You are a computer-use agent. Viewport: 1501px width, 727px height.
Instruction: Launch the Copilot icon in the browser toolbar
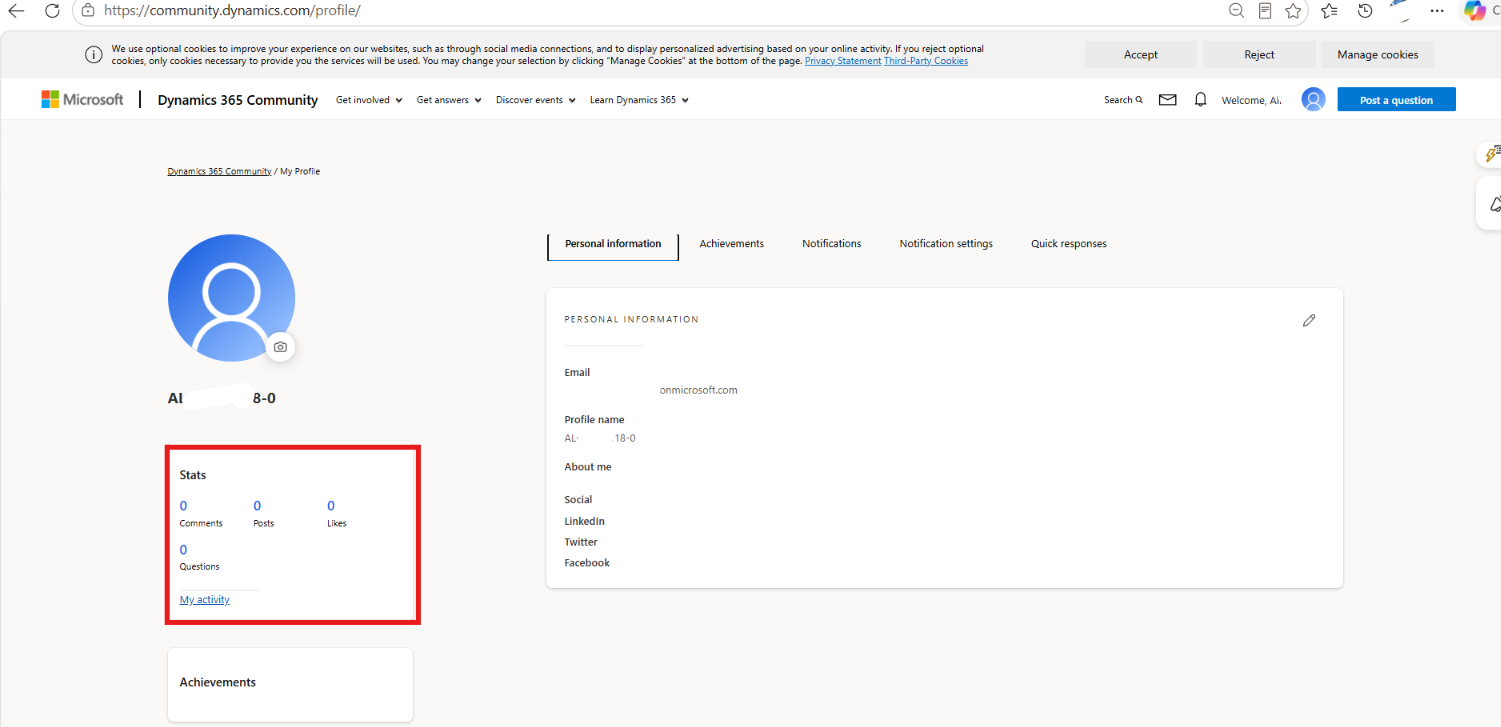(x=1474, y=10)
